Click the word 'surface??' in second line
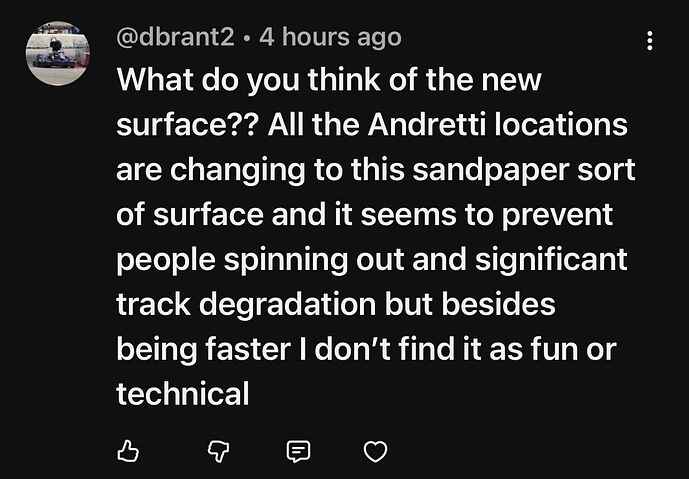The image size is (689, 479). (x=188, y=125)
